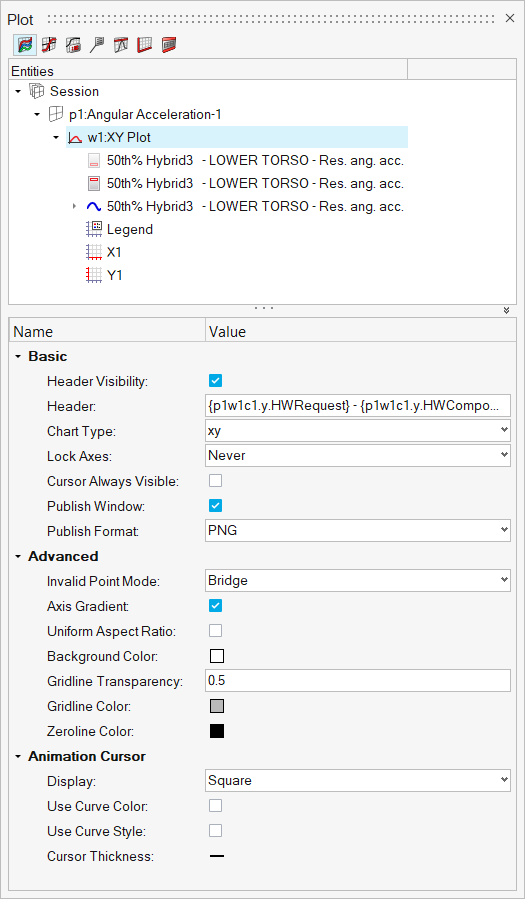Collapse the Advanced properties section

[x=18, y=556]
